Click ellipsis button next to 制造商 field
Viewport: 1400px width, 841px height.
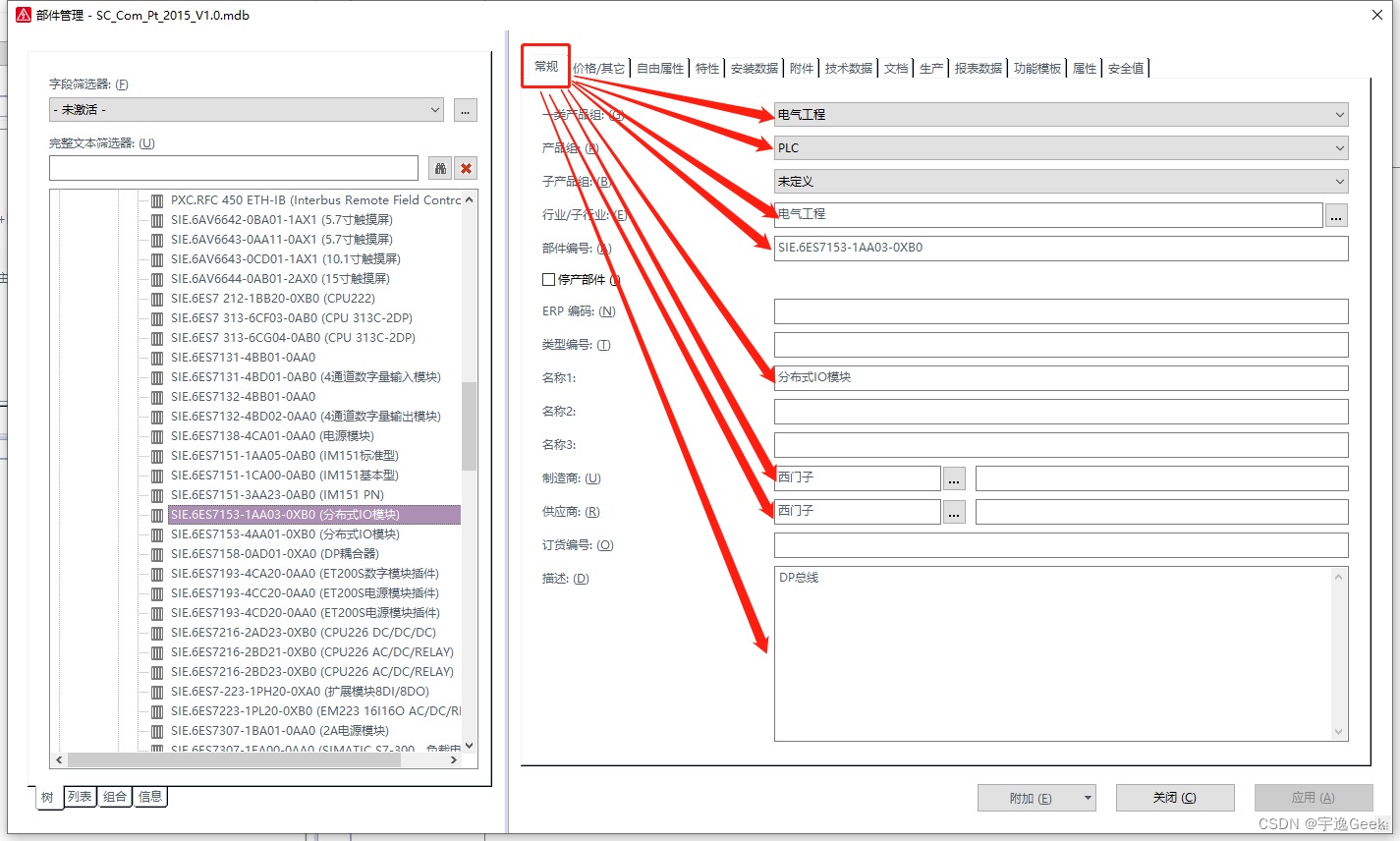pos(953,478)
